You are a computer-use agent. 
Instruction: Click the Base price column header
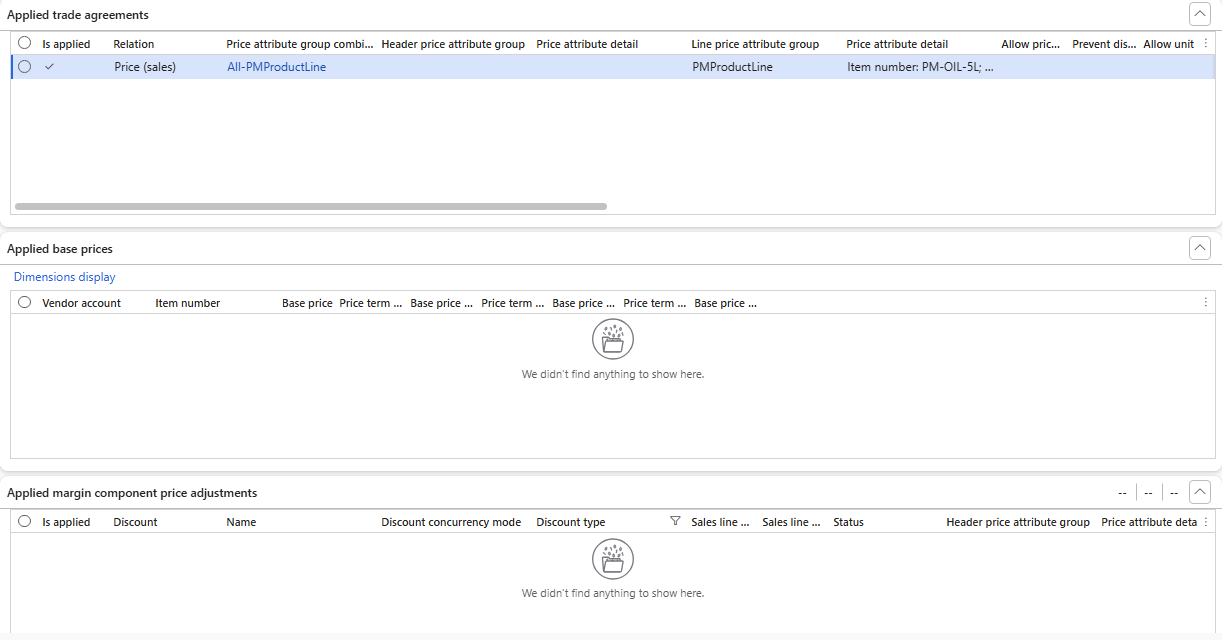pyautogui.click(x=307, y=303)
